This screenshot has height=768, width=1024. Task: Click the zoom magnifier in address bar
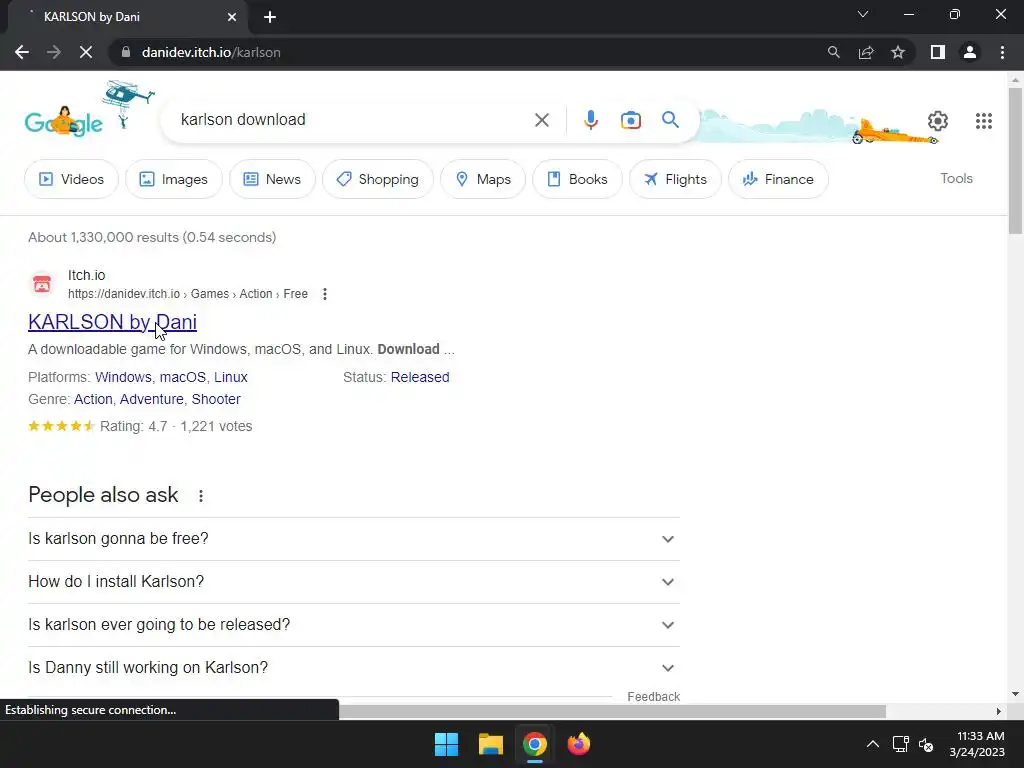click(x=833, y=52)
